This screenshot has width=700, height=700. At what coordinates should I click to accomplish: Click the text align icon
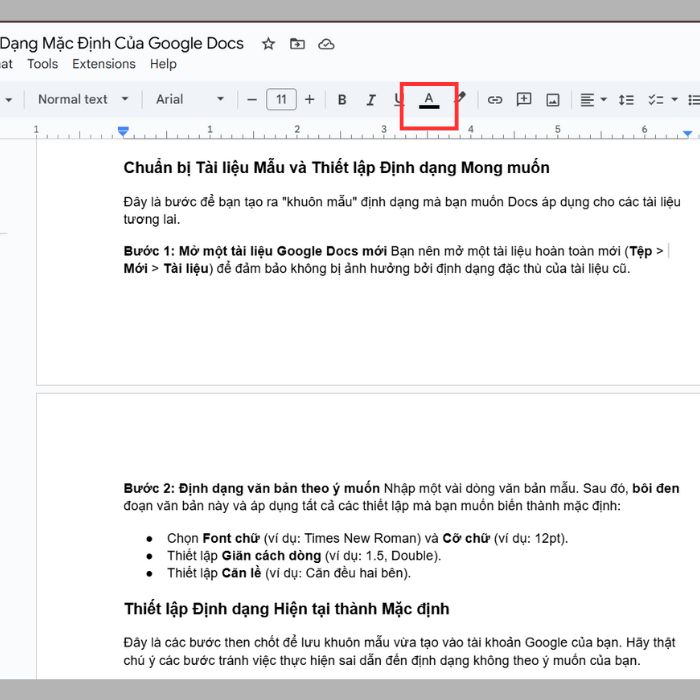click(587, 100)
